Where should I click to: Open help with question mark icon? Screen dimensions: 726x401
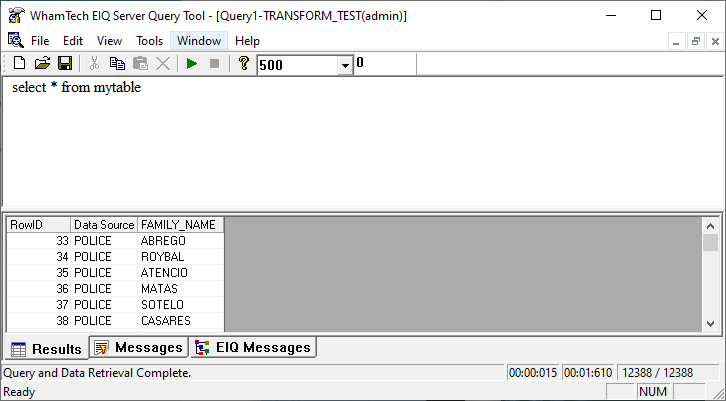tap(244, 63)
